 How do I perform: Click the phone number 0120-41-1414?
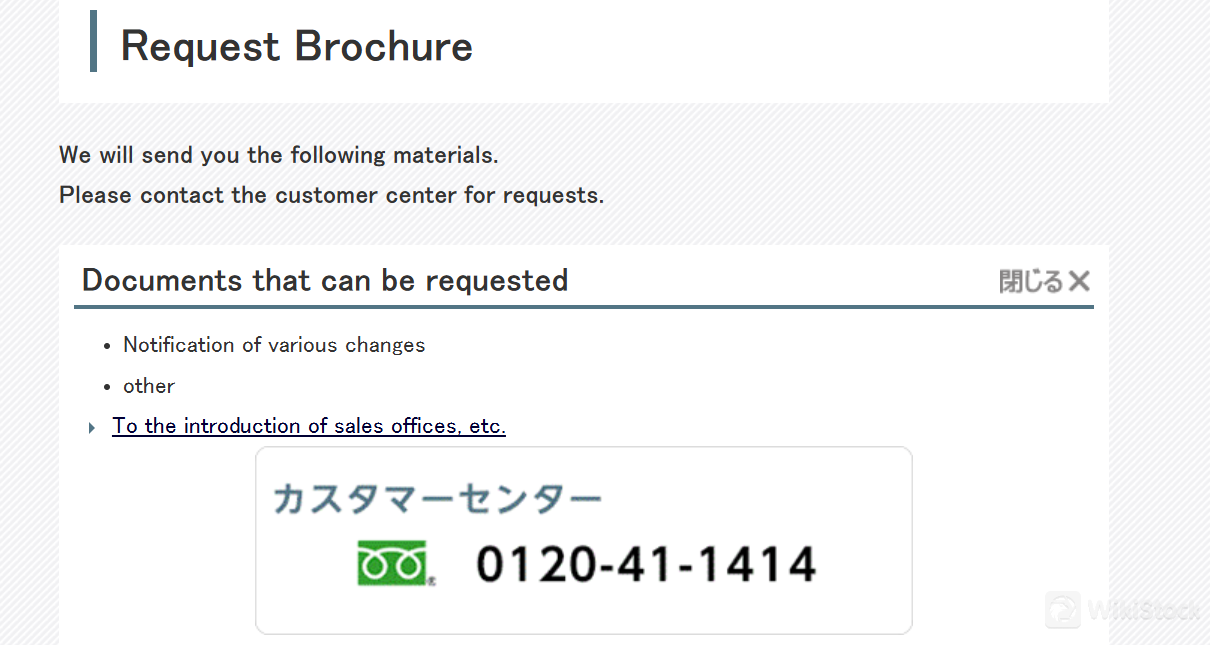[x=646, y=564]
